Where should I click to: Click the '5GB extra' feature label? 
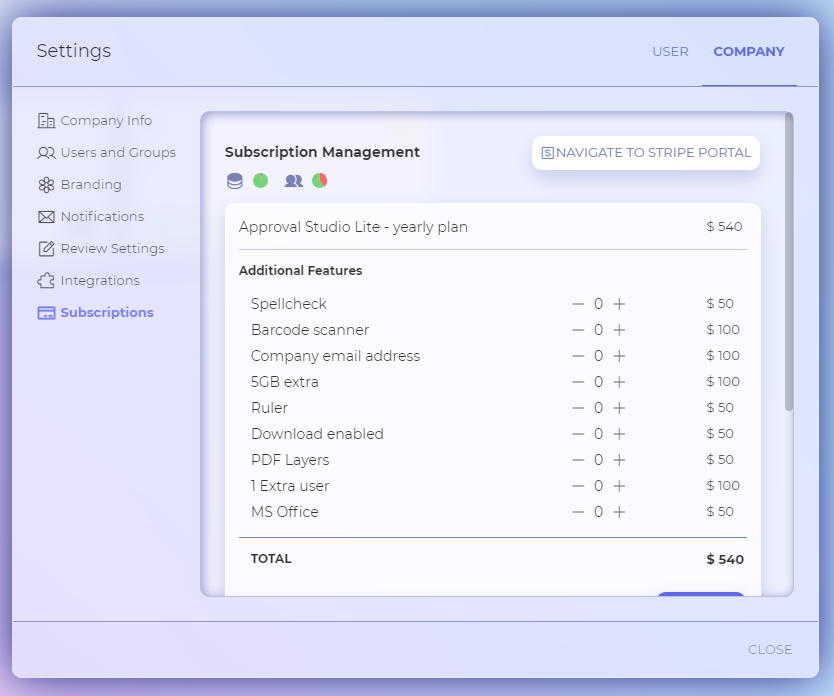(x=285, y=382)
